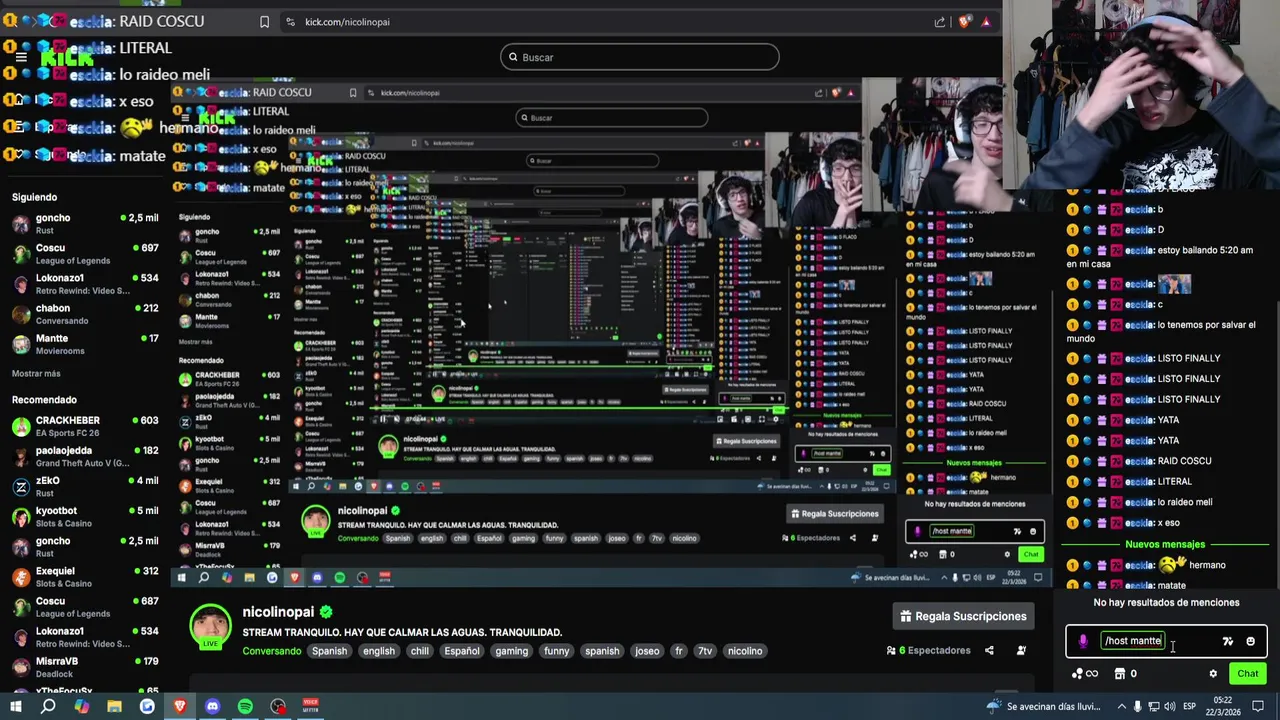Open Mantte's Movierooms channel
Screen dimensions: 1280x720
[x=85, y=344]
